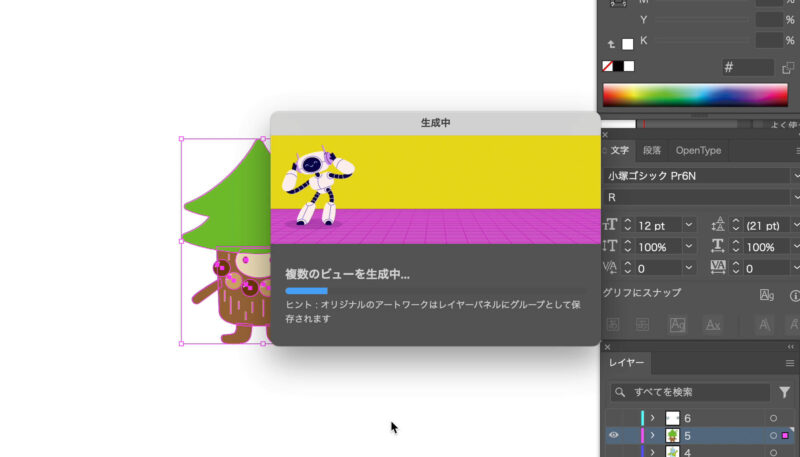Click the vertical scale icon
Screen dimensions: 800x457
pyautogui.click(x=610, y=246)
